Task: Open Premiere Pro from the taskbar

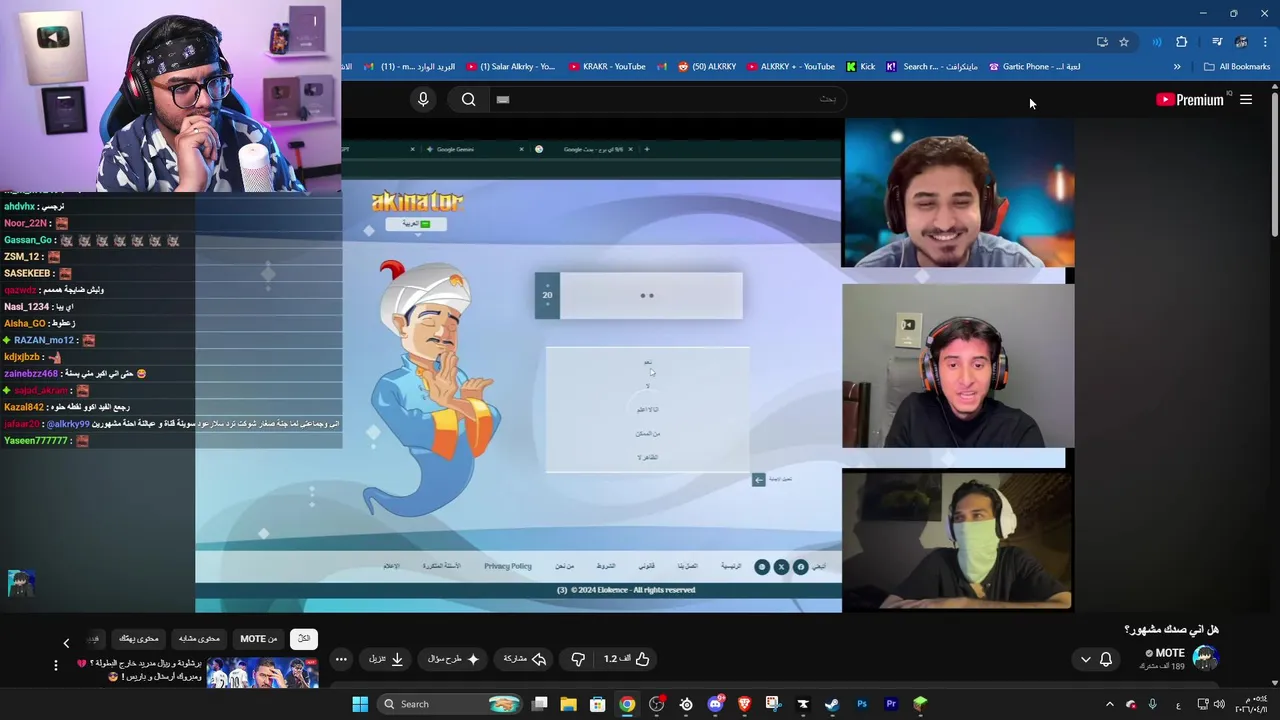Action: (891, 704)
